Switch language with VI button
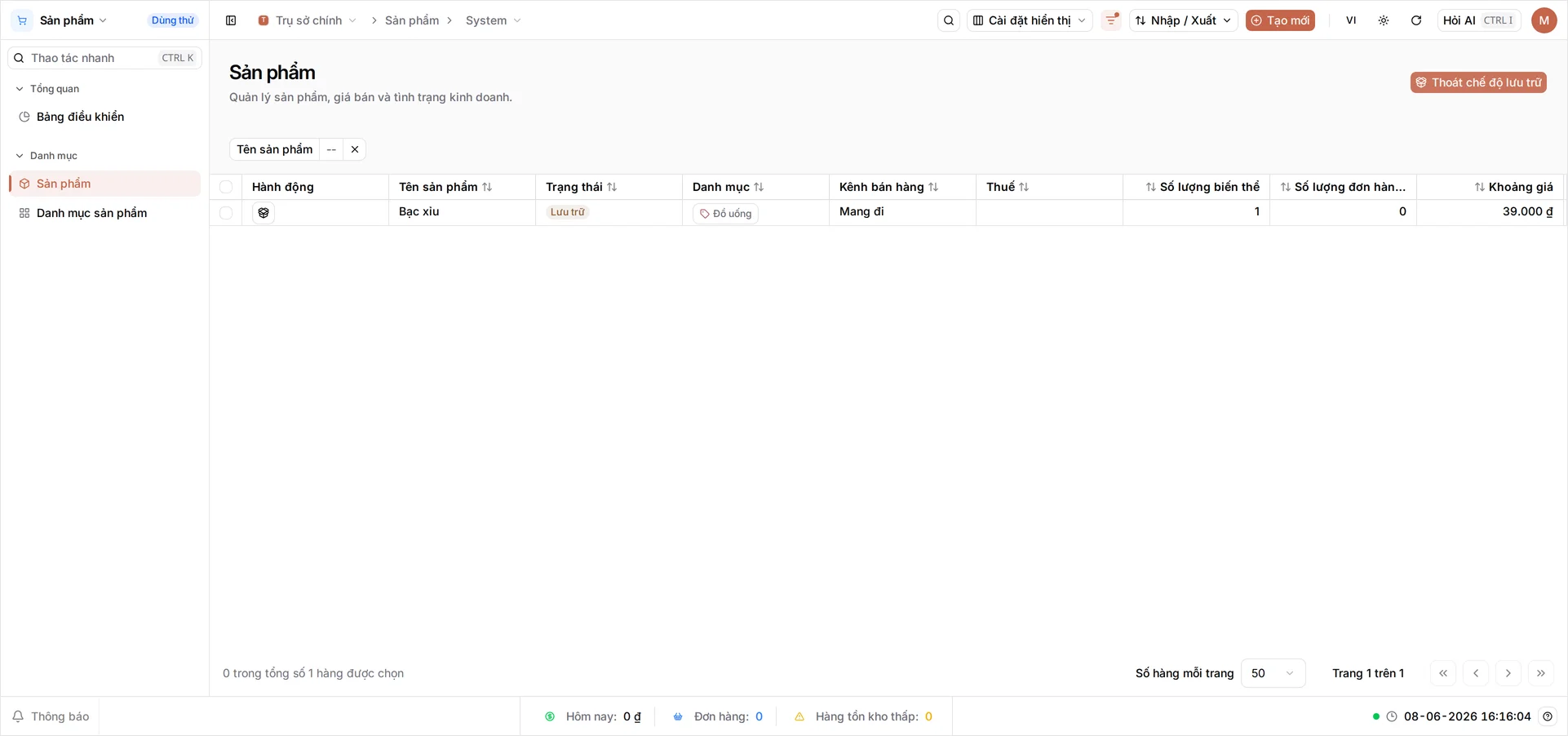The image size is (1568, 736). click(x=1351, y=20)
